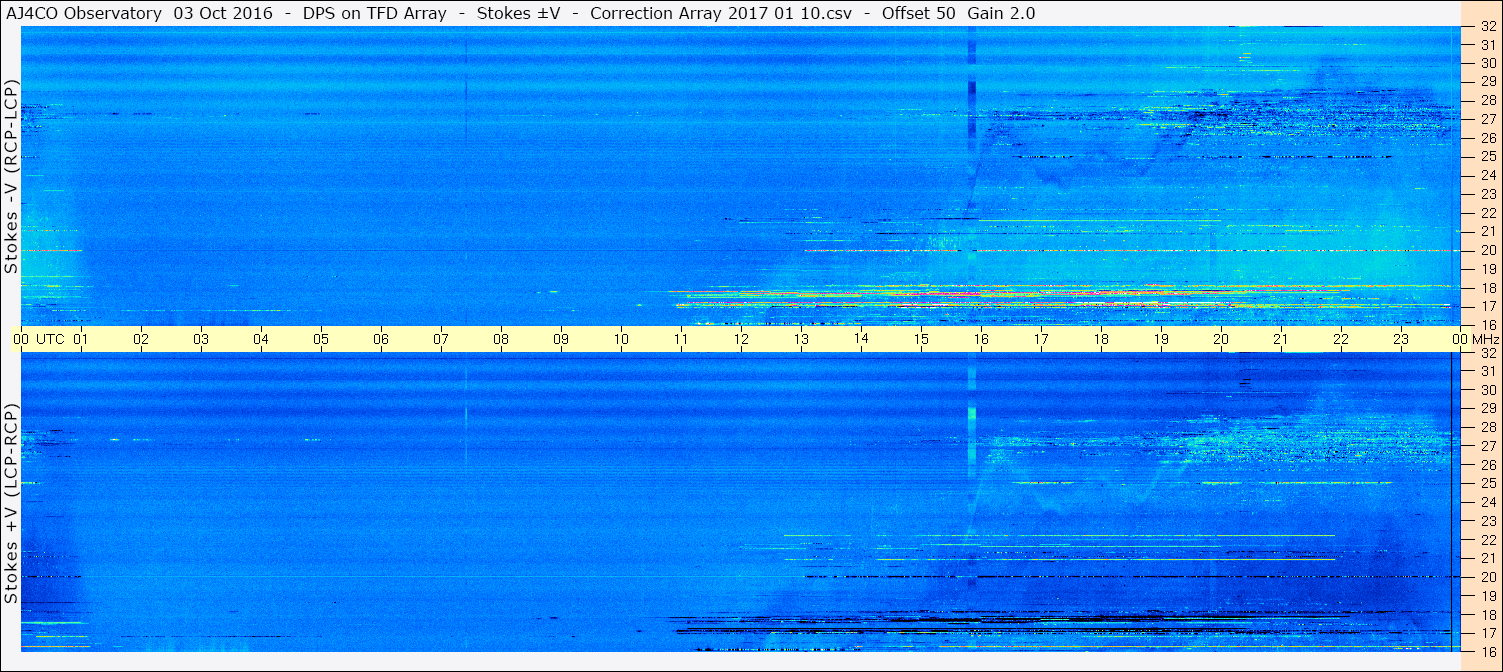Click the "Gain 2.0" value in header
Screen dimensions: 1503x672
(1002, 13)
